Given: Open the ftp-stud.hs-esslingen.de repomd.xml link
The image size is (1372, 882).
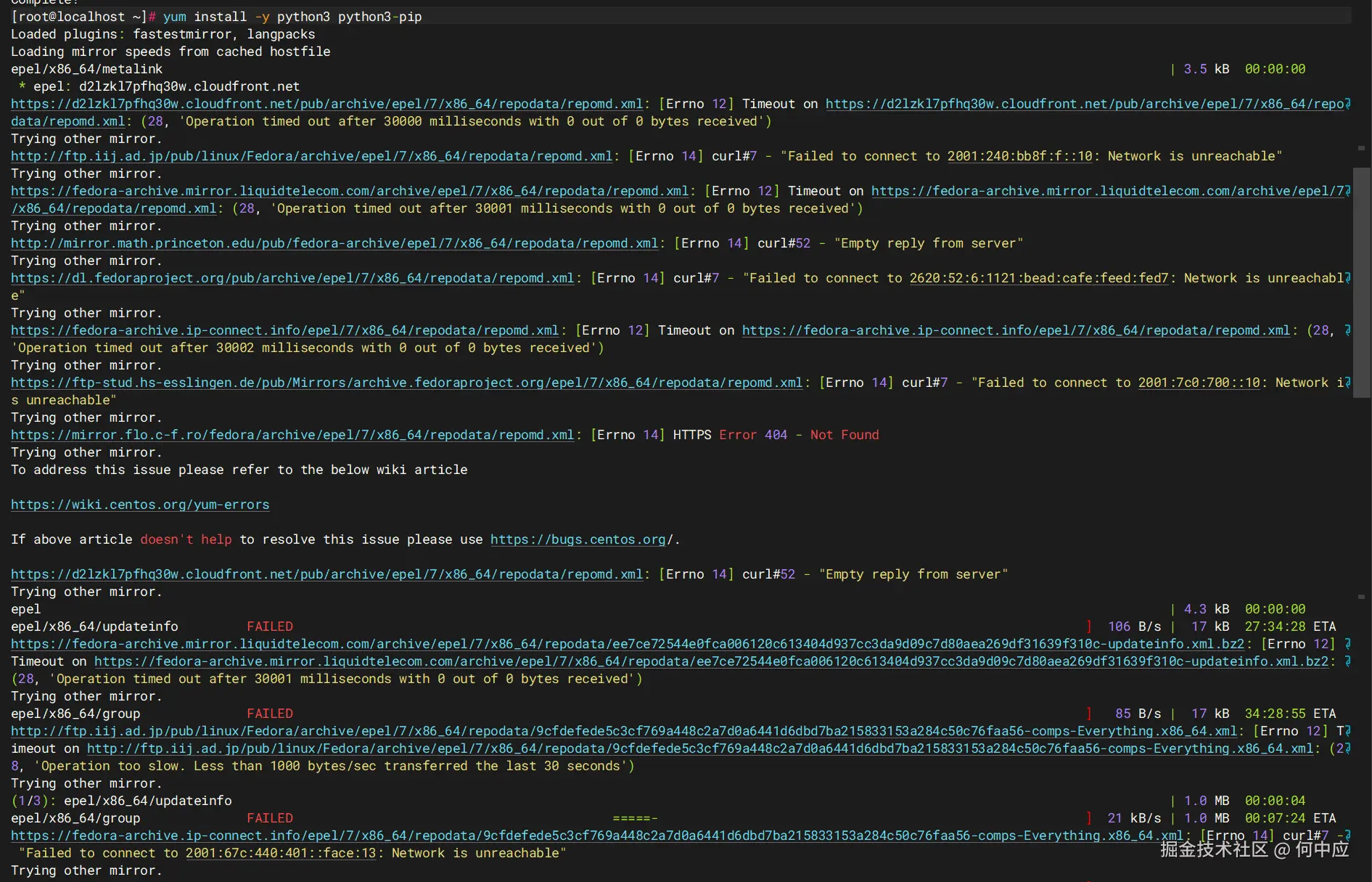Looking at the screenshot, I should point(407,383).
